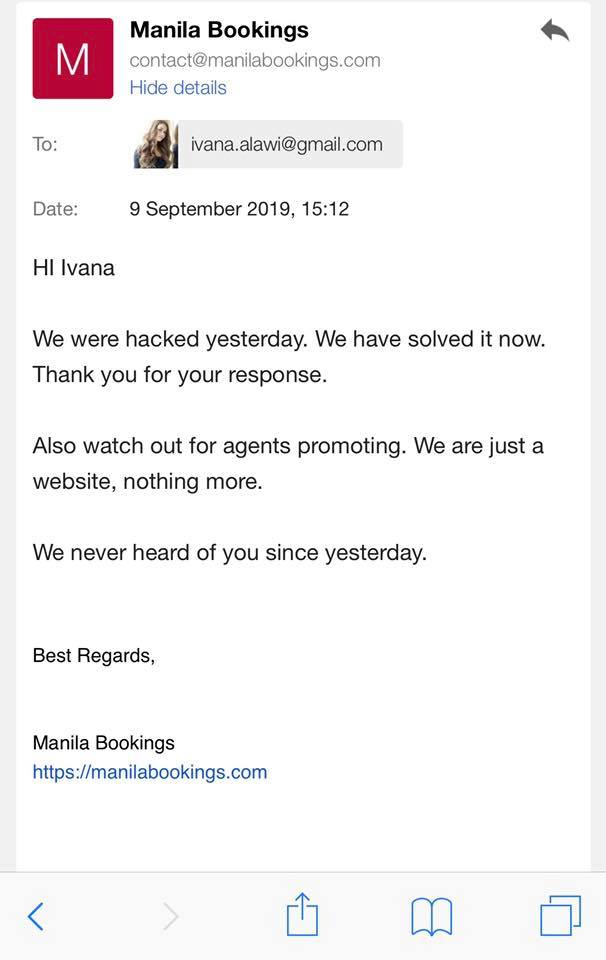Image resolution: width=606 pixels, height=960 pixels.
Task: Open the share sheet icon
Action: coord(302,914)
